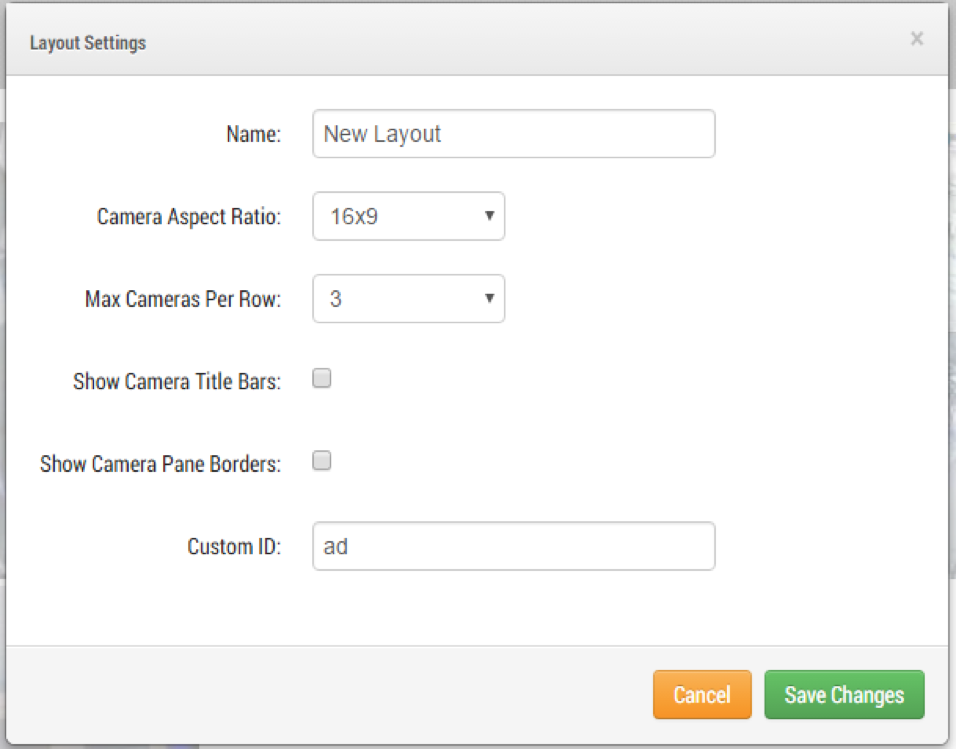
Task: Click the Custom ID label
Action: [x=234, y=546]
